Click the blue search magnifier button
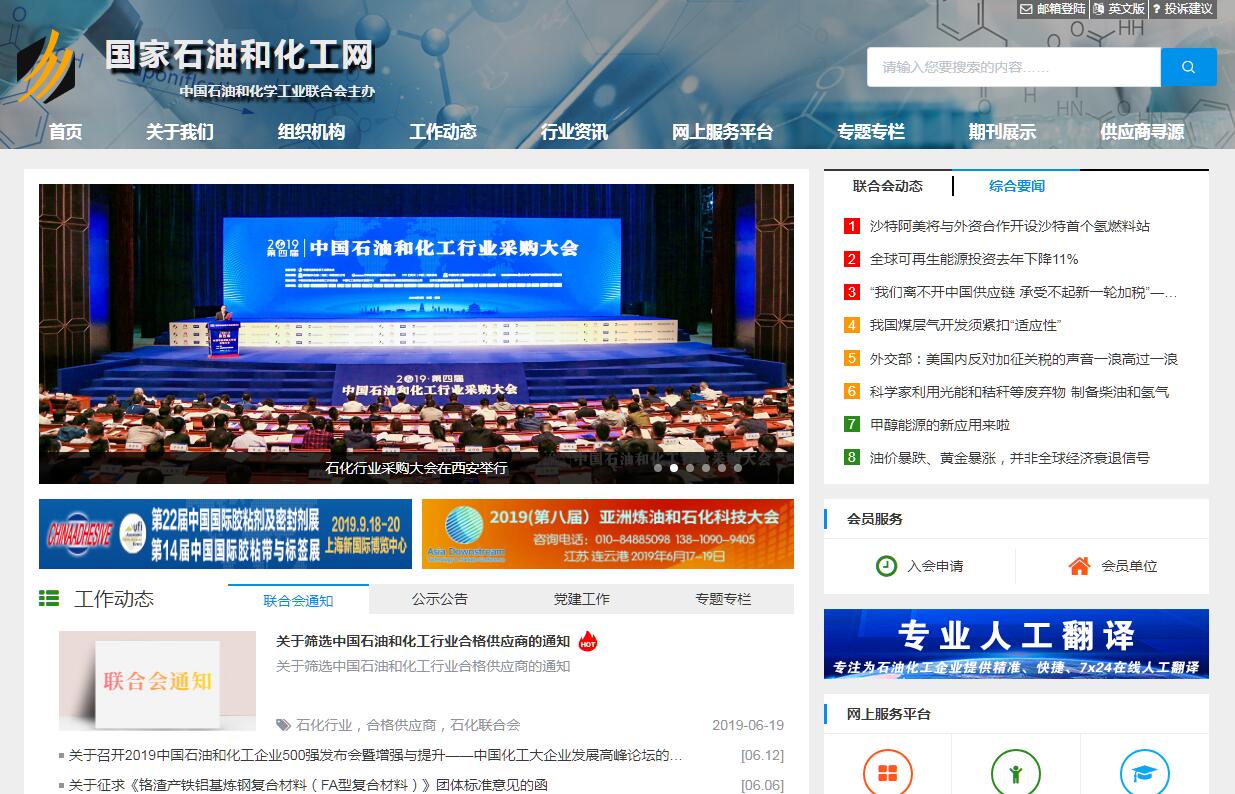The width and height of the screenshot is (1235, 794). [x=1188, y=67]
